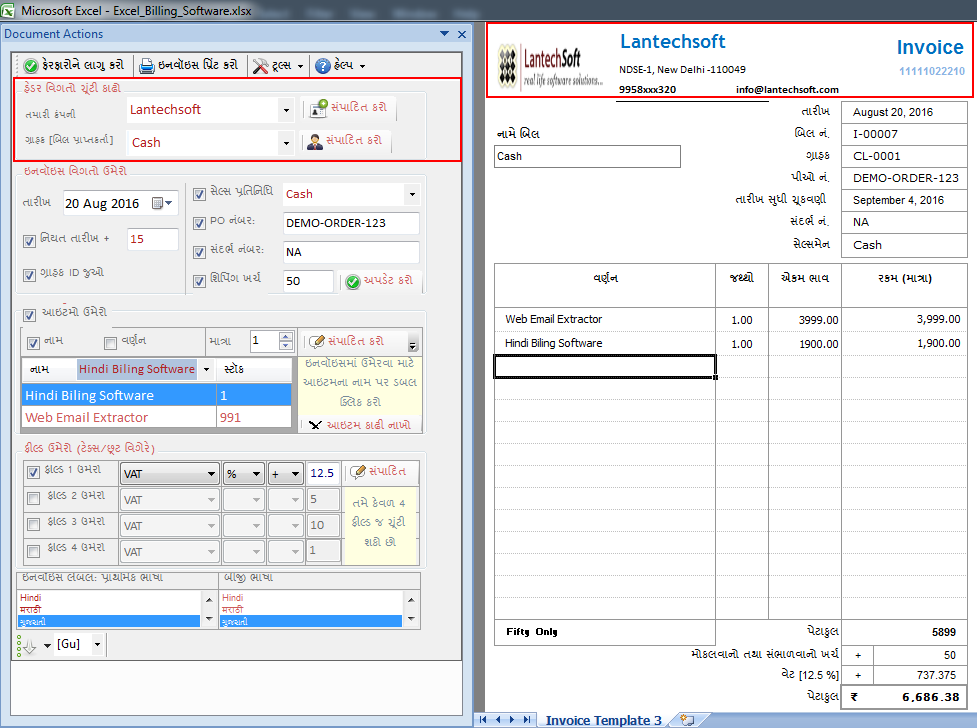
Task: Select the Hindi Biling Software item row
Action: pyautogui.click(x=156, y=395)
